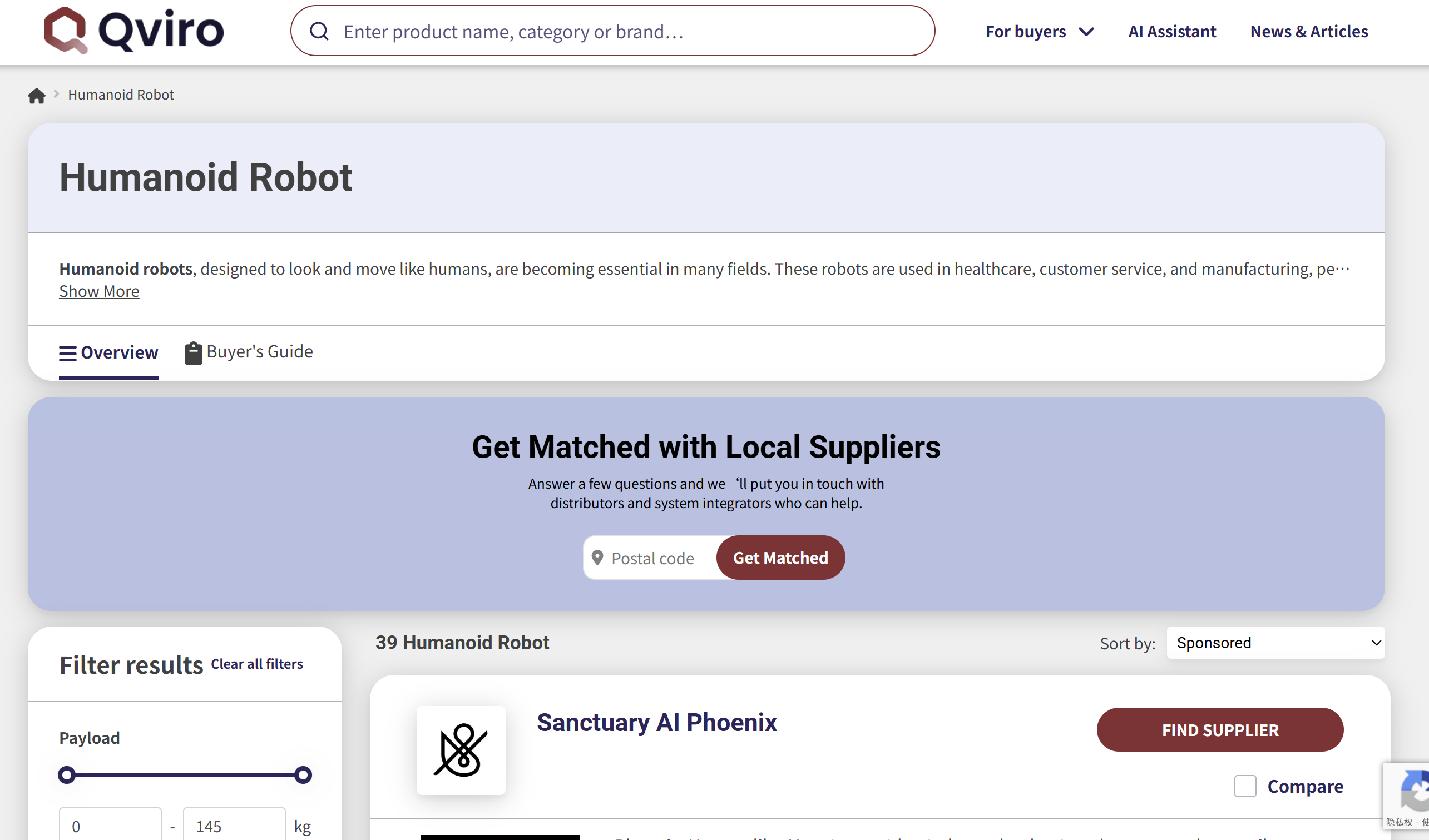
Task: Open the AI Assistant menu item
Action: (1171, 31)
